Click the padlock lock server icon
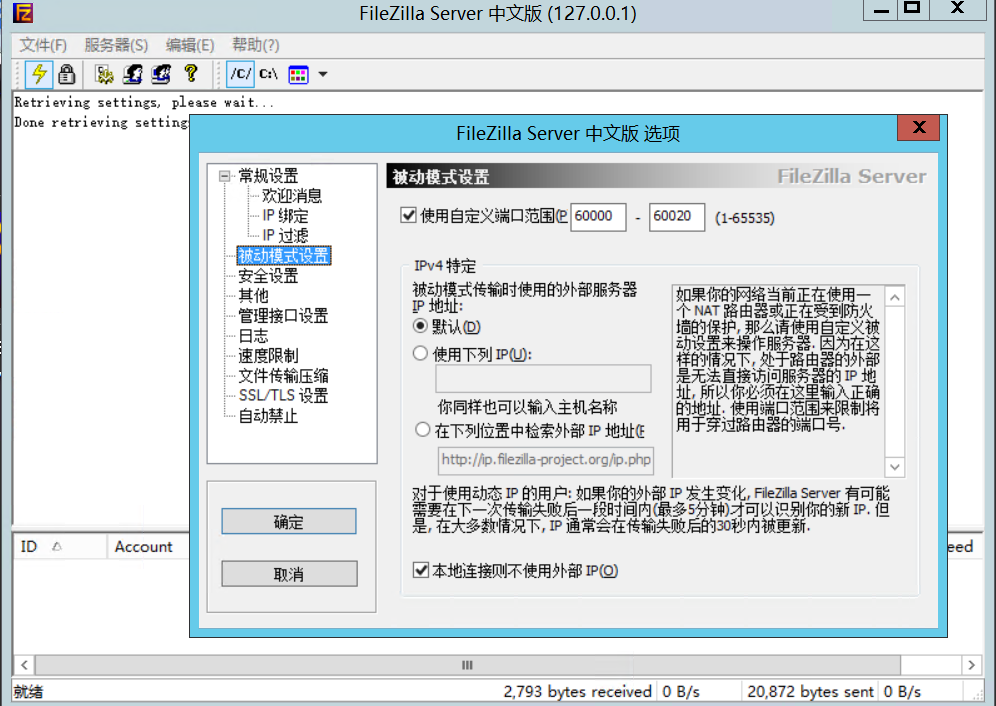996x706 pixels. click(x=67, y=74)
